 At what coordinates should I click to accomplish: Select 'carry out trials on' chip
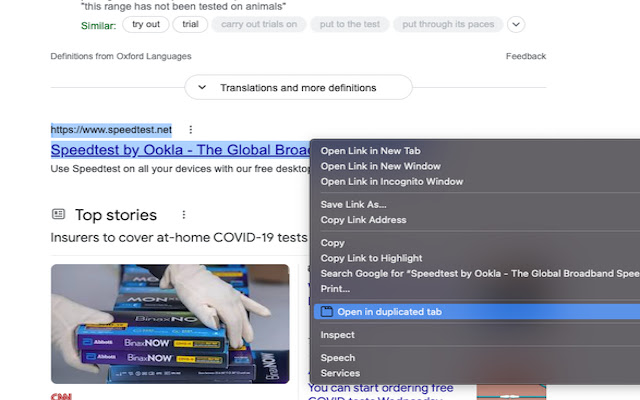tap(259, 24)
